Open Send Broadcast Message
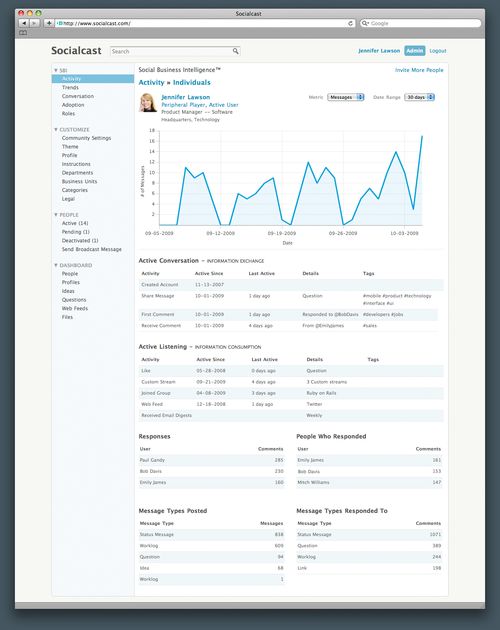500x630 pixels. click(x=92, y=249)
